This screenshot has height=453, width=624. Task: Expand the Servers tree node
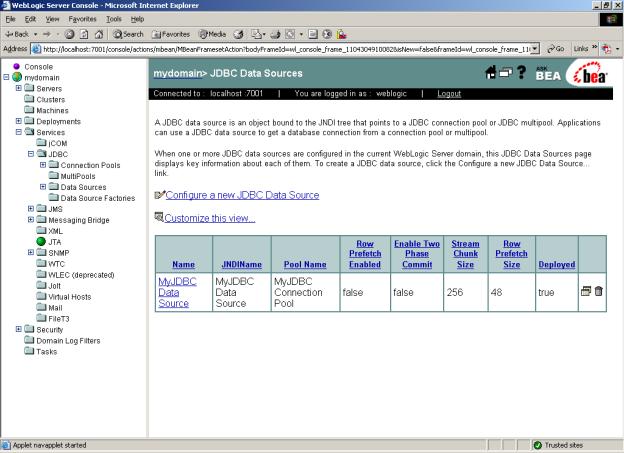19,88
